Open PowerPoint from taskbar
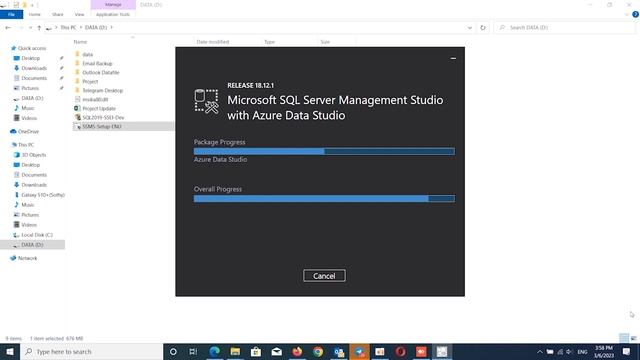This screenshot has height=360, width=640. [x=380, y=351]
